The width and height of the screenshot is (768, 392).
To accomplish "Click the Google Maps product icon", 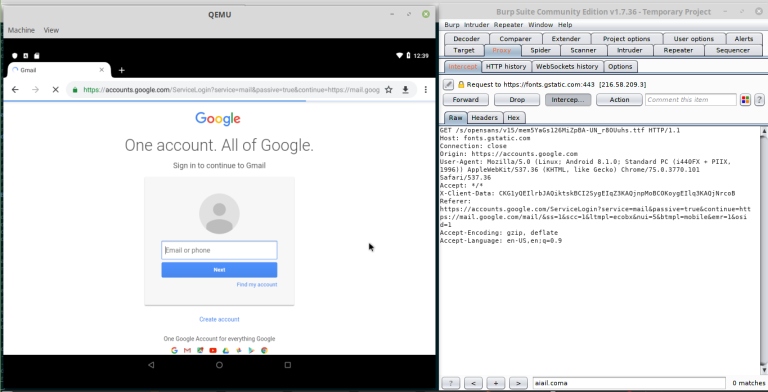I will click(200, 350).
